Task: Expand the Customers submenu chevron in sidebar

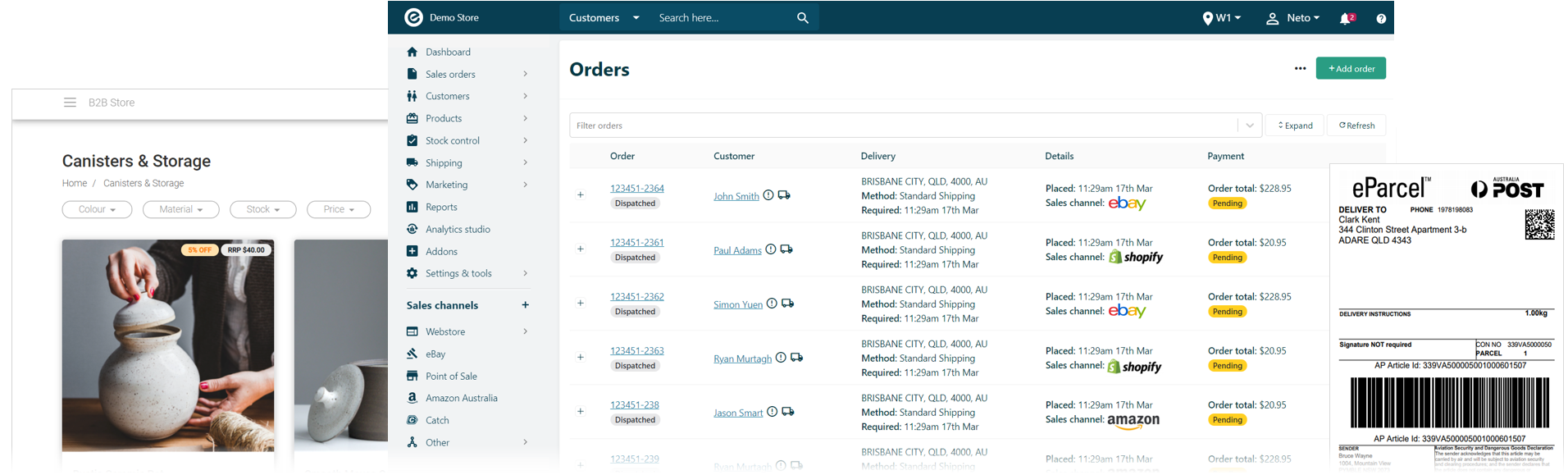Action: [525, 96]
